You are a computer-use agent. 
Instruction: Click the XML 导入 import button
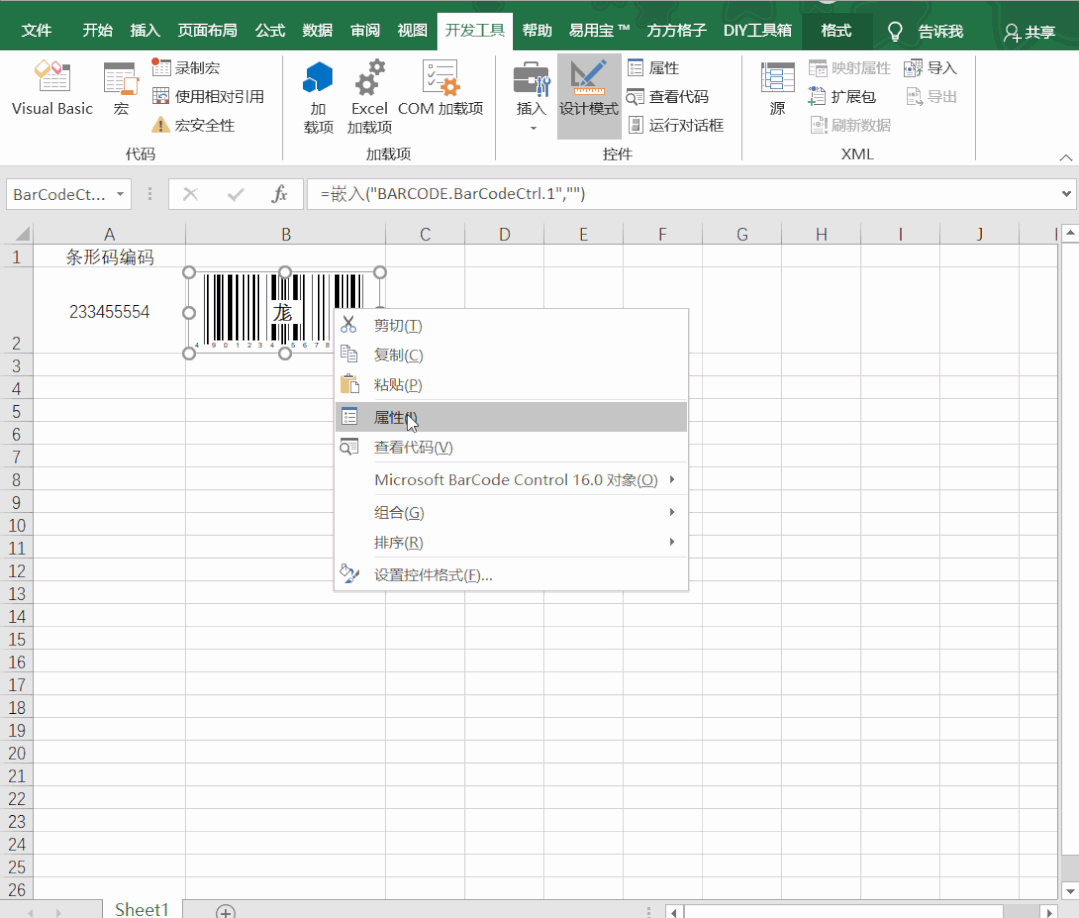point(930,67)
